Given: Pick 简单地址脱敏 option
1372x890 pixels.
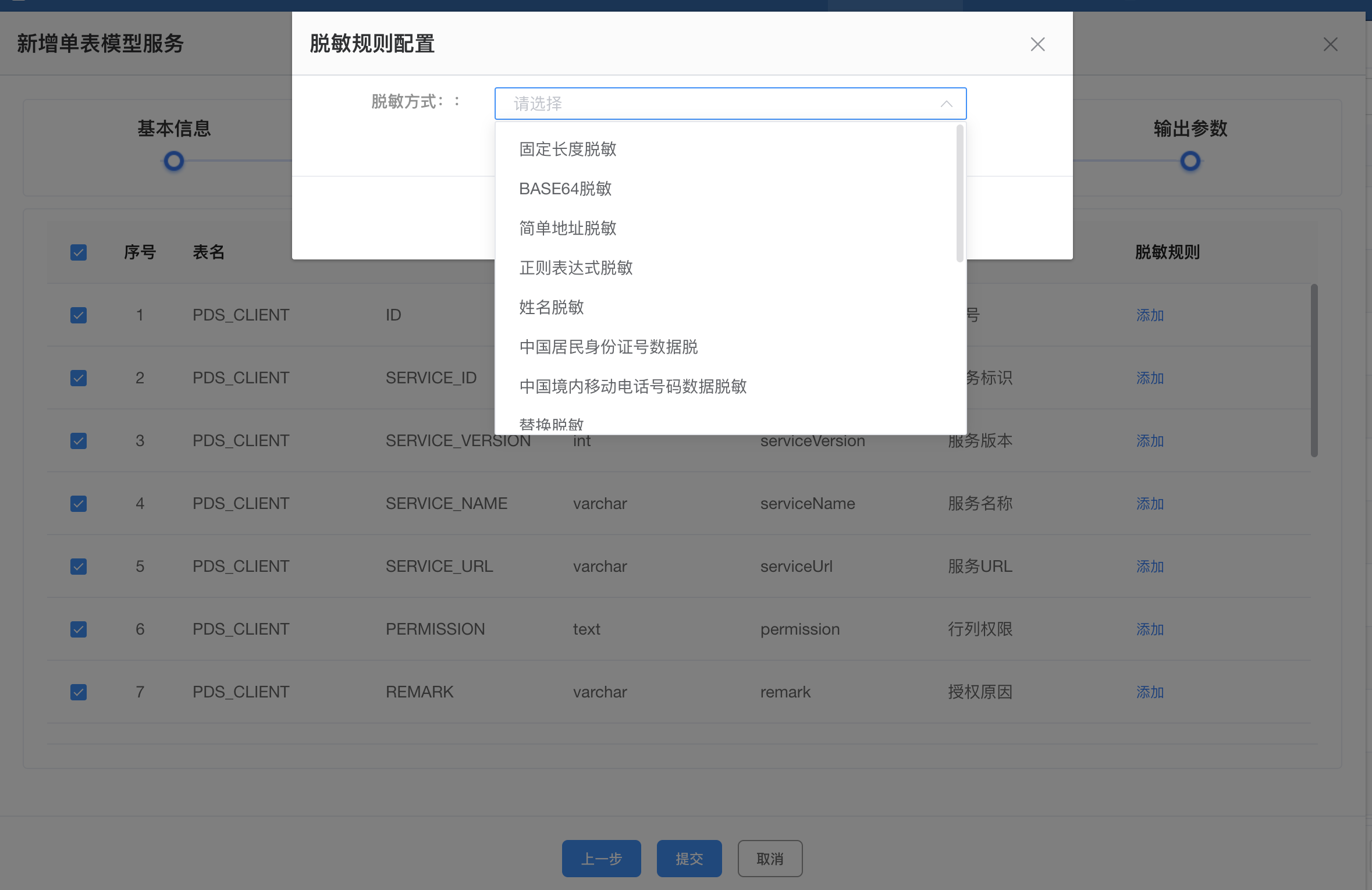Looking at the screenshot, I should (x=567, y=229).
